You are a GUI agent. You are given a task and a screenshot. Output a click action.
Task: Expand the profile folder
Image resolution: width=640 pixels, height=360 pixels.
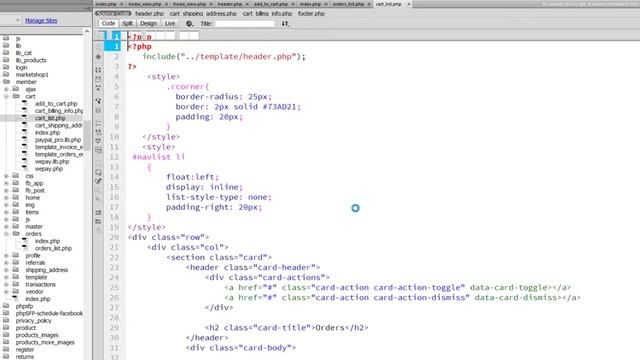point(6,256)
